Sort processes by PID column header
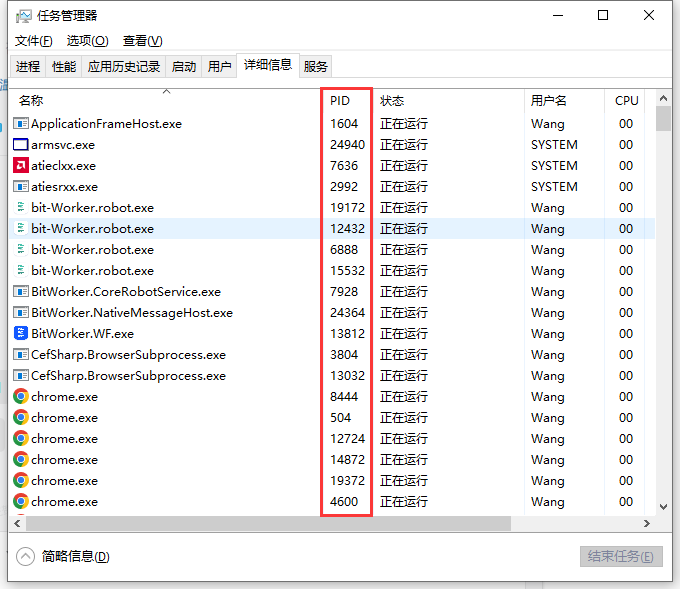Screen dimensions: 680x589 click(340, 101)
